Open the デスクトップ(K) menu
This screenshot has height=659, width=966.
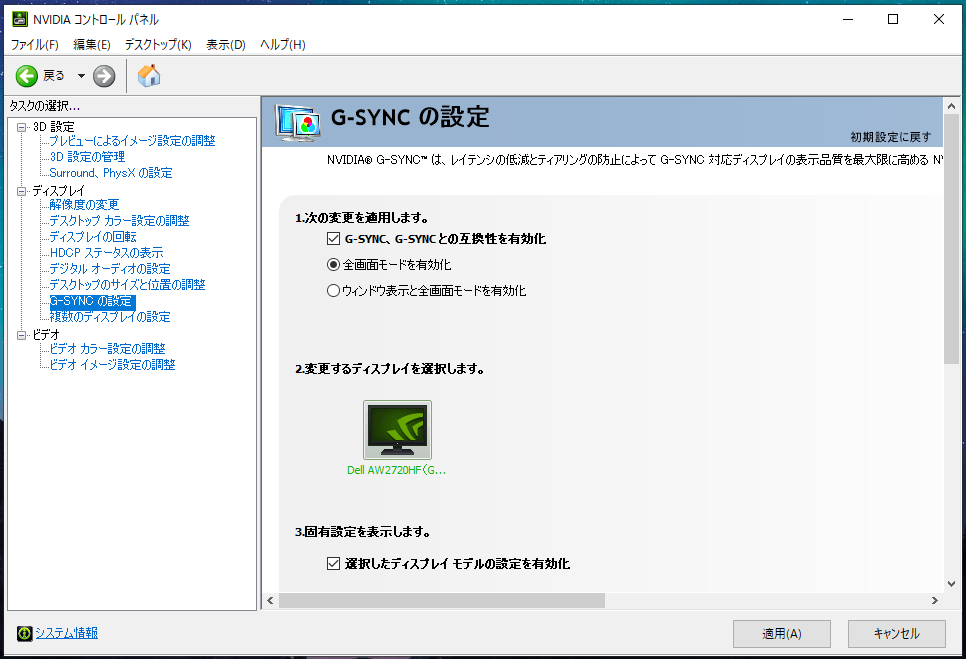[158, 44]
